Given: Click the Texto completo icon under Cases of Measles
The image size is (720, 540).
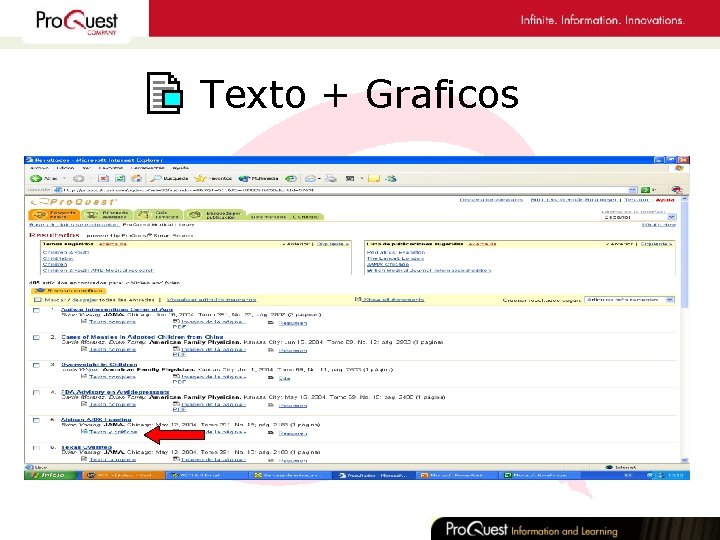Looking at the screenshot, I should [x=84, y=349].
